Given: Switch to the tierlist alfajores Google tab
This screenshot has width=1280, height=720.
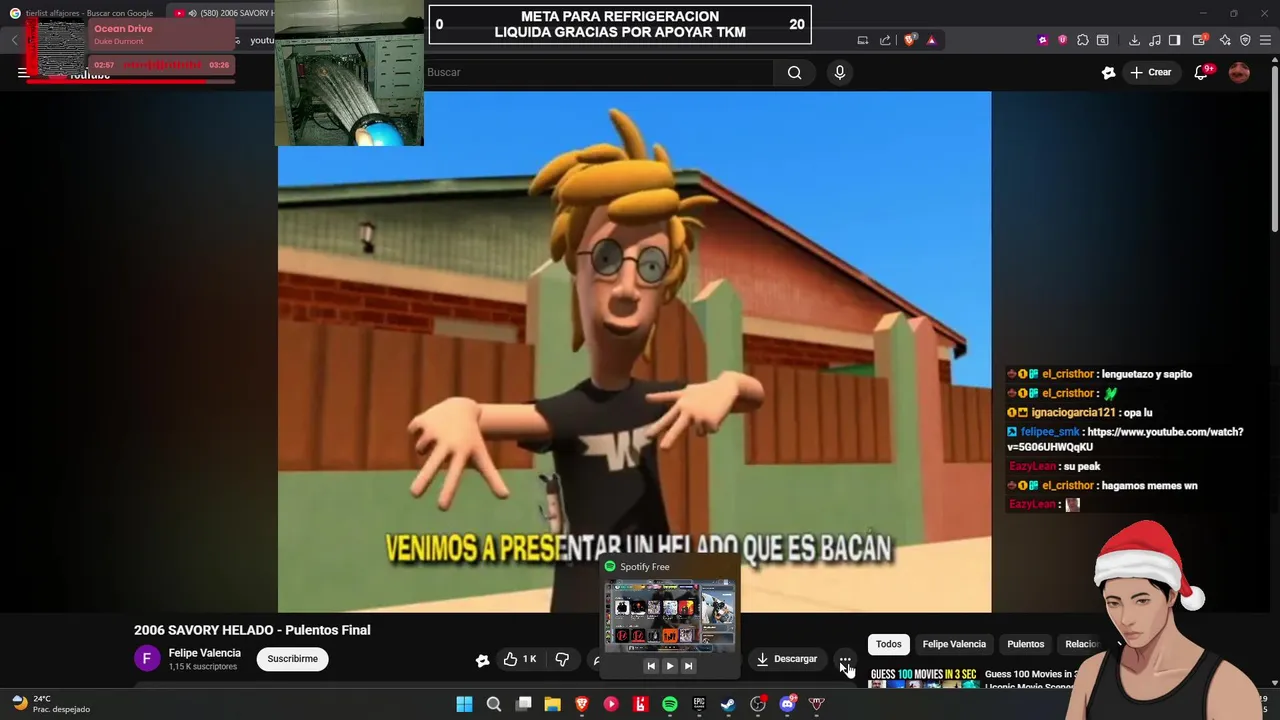Looking at the screenshot, I should 82,13.
